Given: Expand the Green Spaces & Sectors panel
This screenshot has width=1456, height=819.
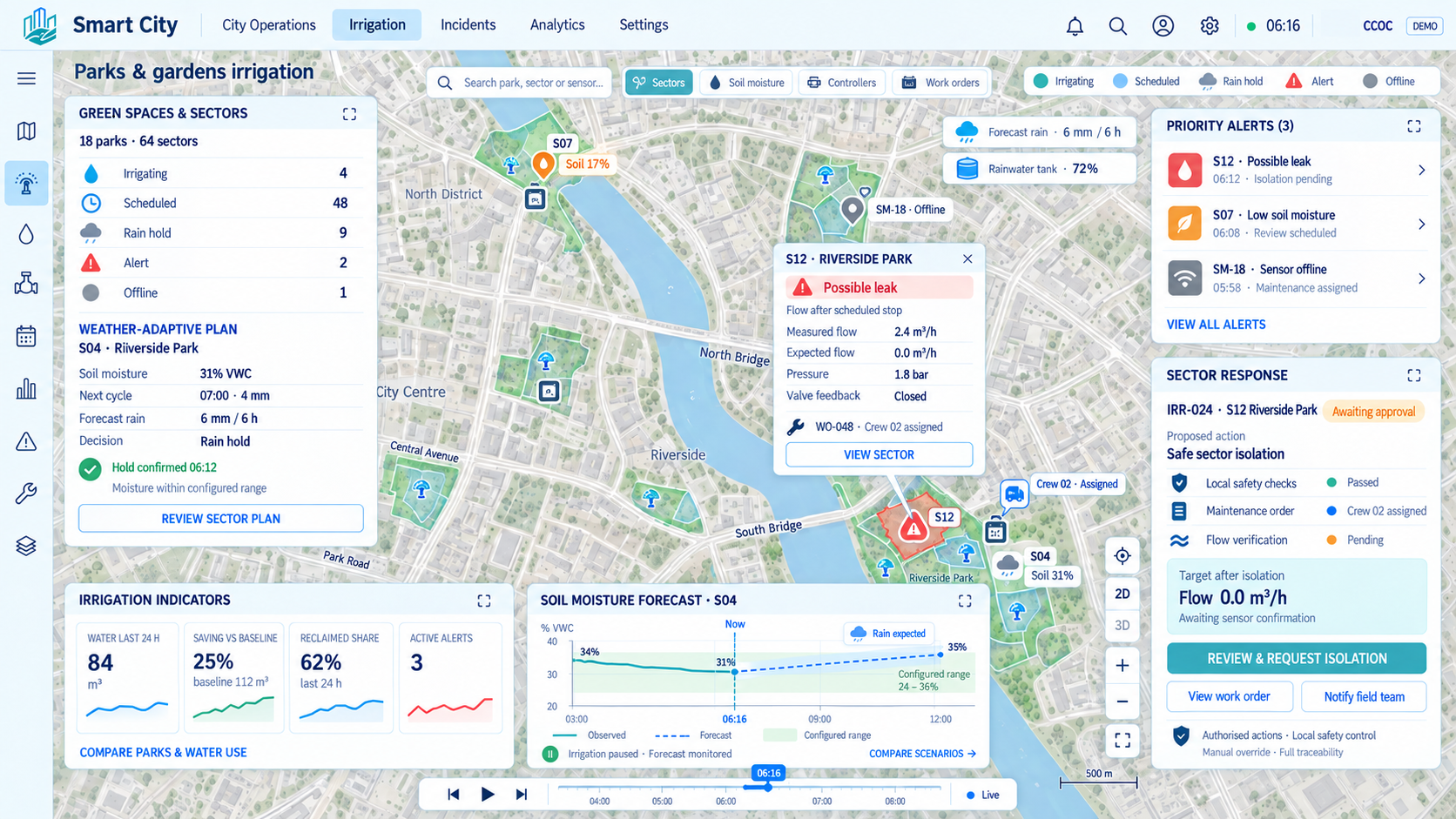Looking at the screenshot, I should [349, 114].
